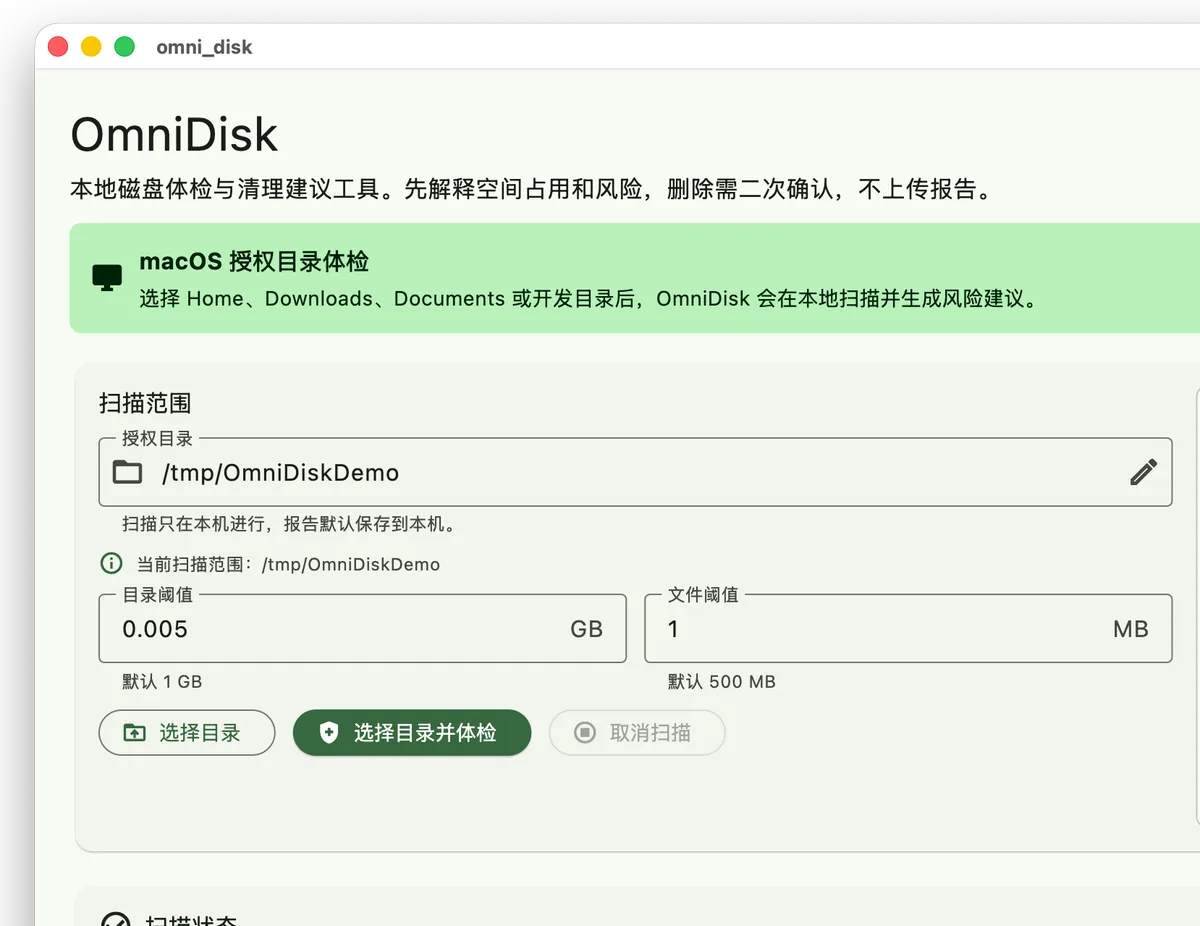Click the info icon by 当前扫描范围
The height and width of the screenshot is (926, 1200).
112,564
